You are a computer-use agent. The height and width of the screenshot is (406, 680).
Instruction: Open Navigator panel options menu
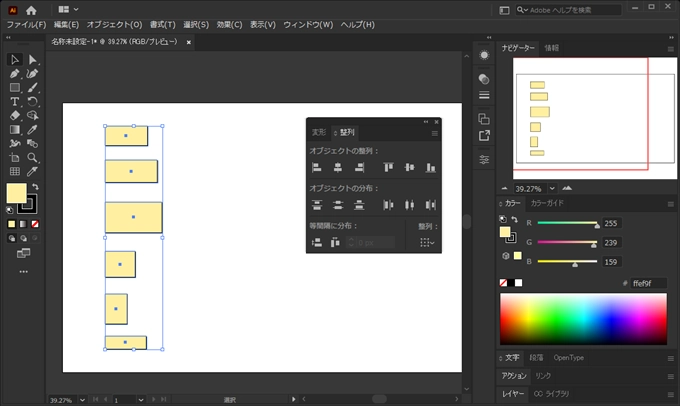(670, 49)
